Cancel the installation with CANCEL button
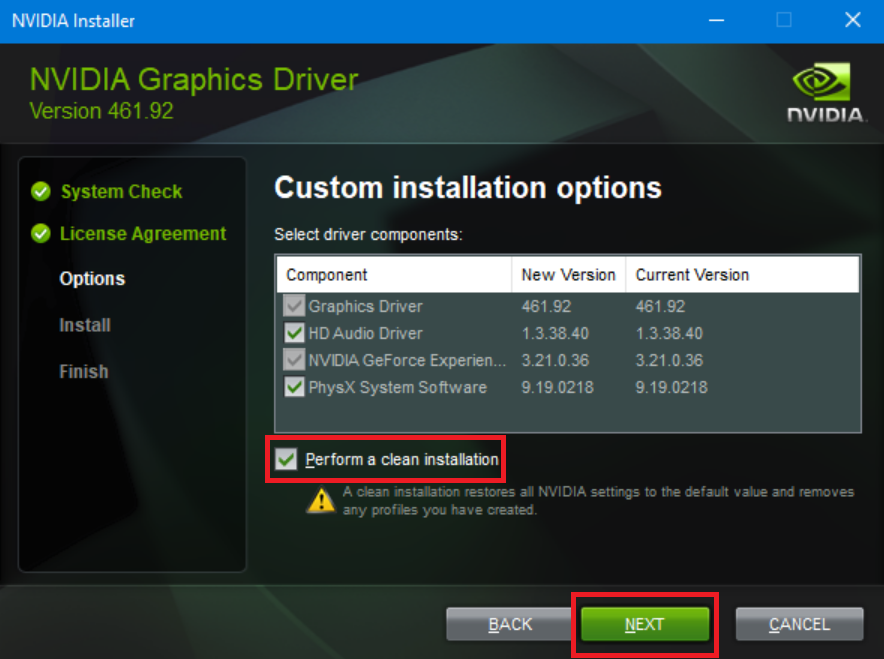This screenshot has height=659, width=884. [799, 624]
